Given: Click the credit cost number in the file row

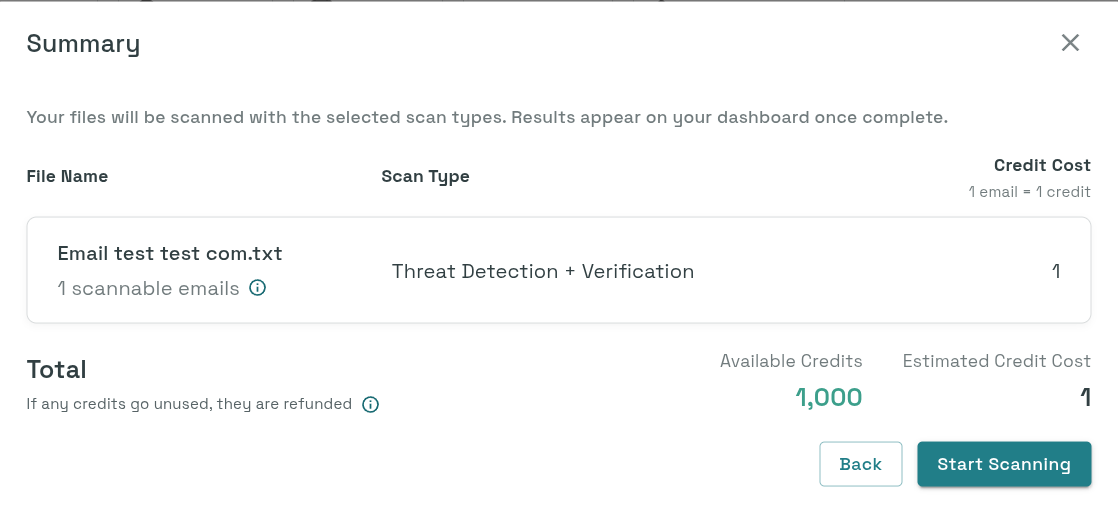Looking at the screenshot, I should click(1056, 271).
